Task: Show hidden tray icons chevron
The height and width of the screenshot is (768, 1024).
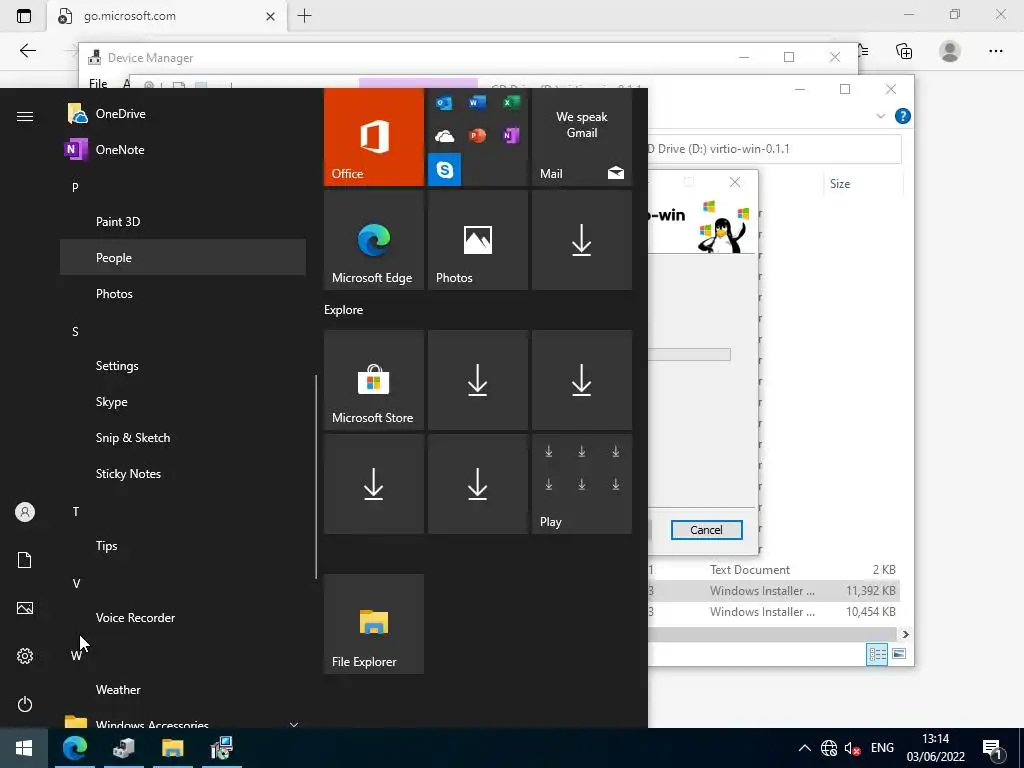Action: pos(805,748)
